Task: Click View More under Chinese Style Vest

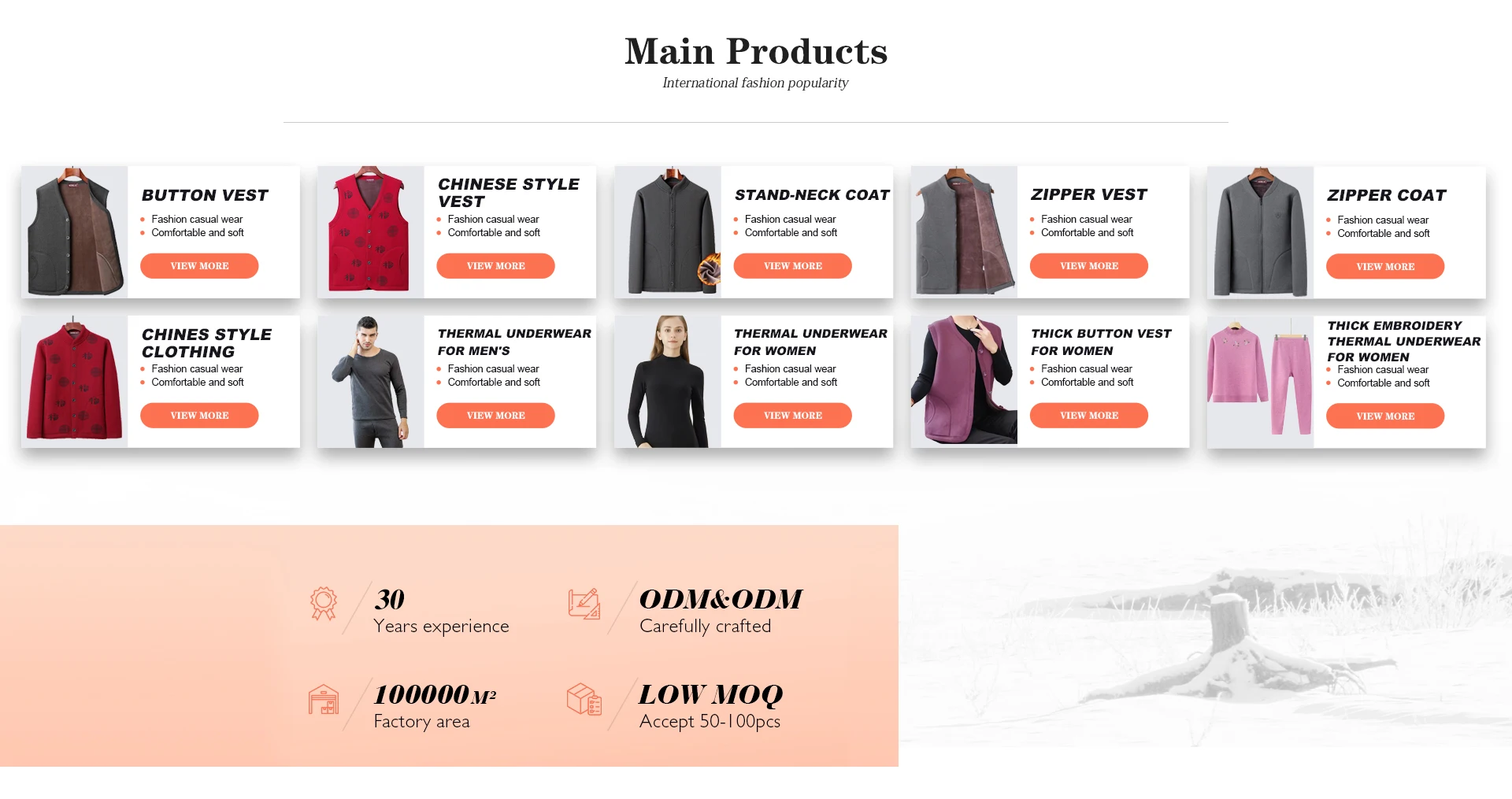Action: [x=495, y=266]
